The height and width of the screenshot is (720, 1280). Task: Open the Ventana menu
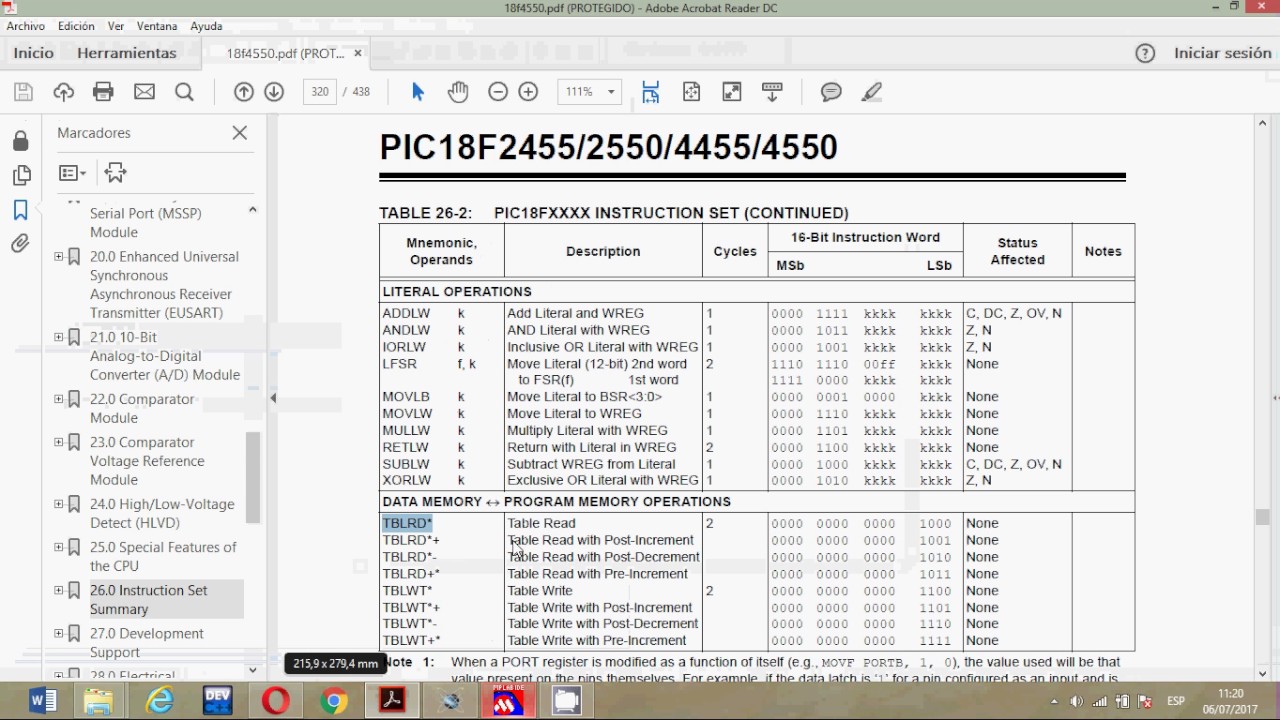[x=157, y=26]
